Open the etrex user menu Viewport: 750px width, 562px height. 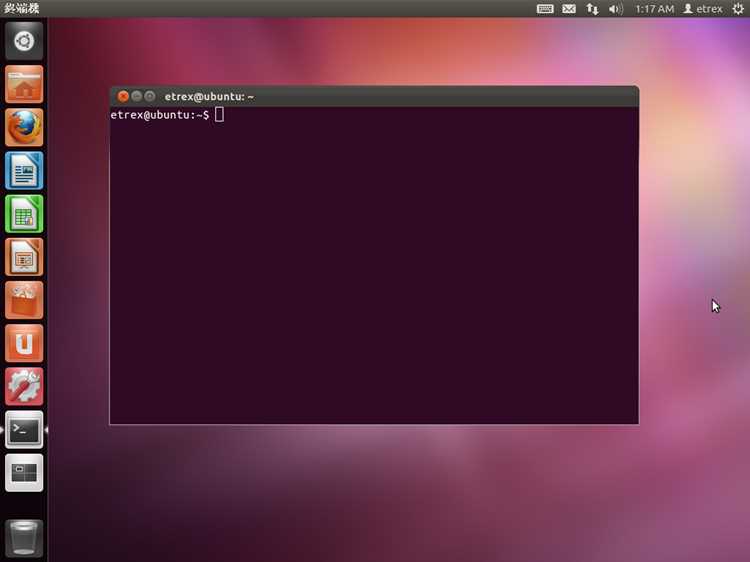tap(703, 9)
